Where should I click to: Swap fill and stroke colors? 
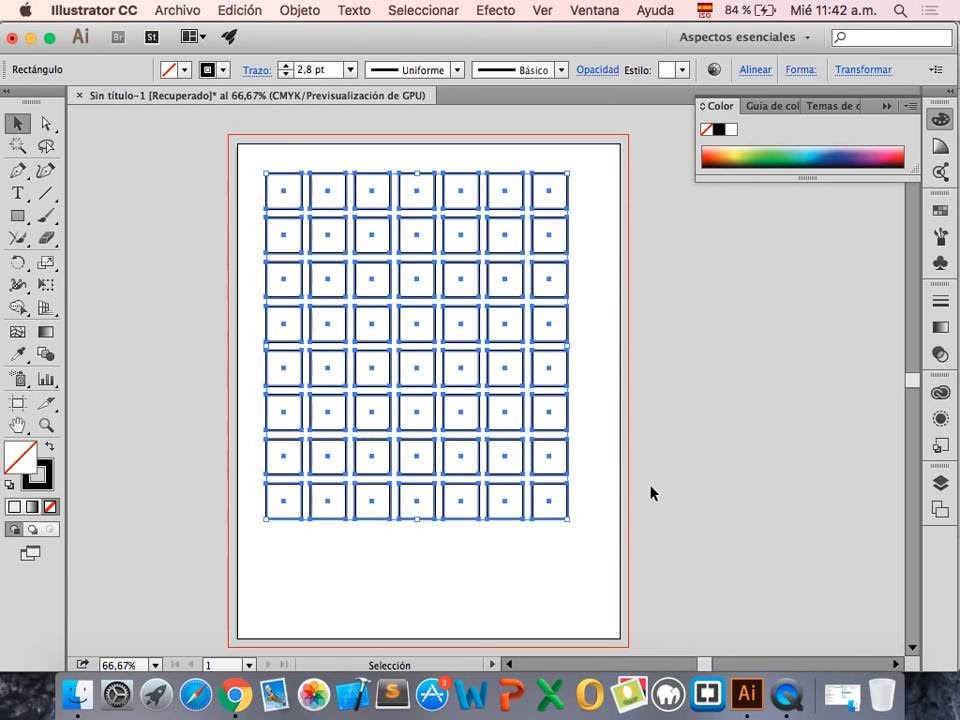(50, 446)
